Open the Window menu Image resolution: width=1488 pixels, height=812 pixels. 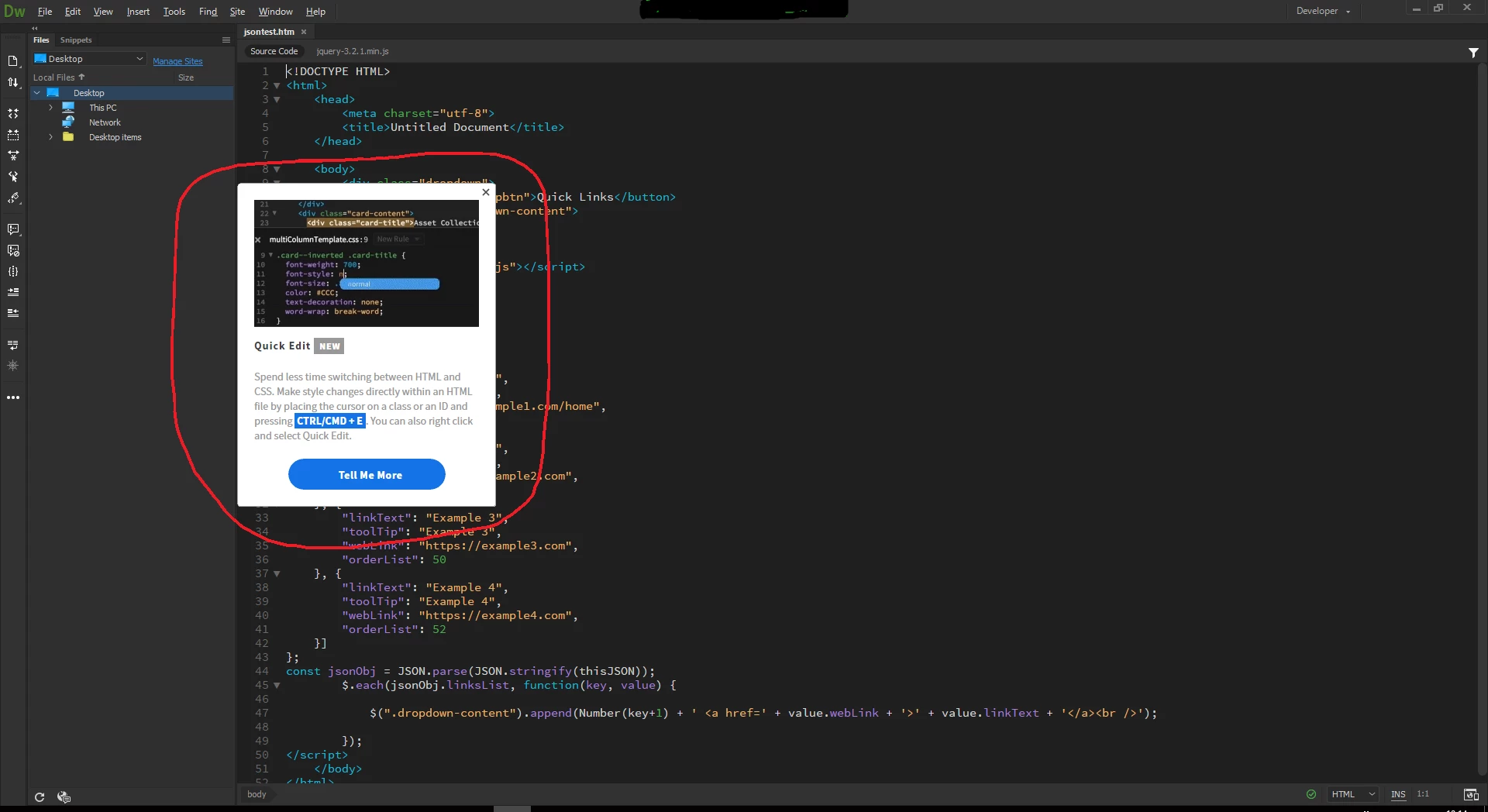(x=276, y=12)
